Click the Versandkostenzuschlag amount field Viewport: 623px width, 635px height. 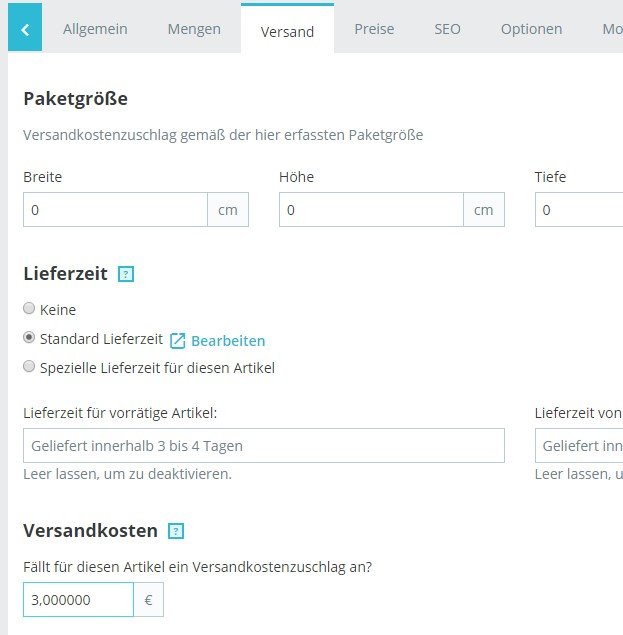tap(78, 600)
